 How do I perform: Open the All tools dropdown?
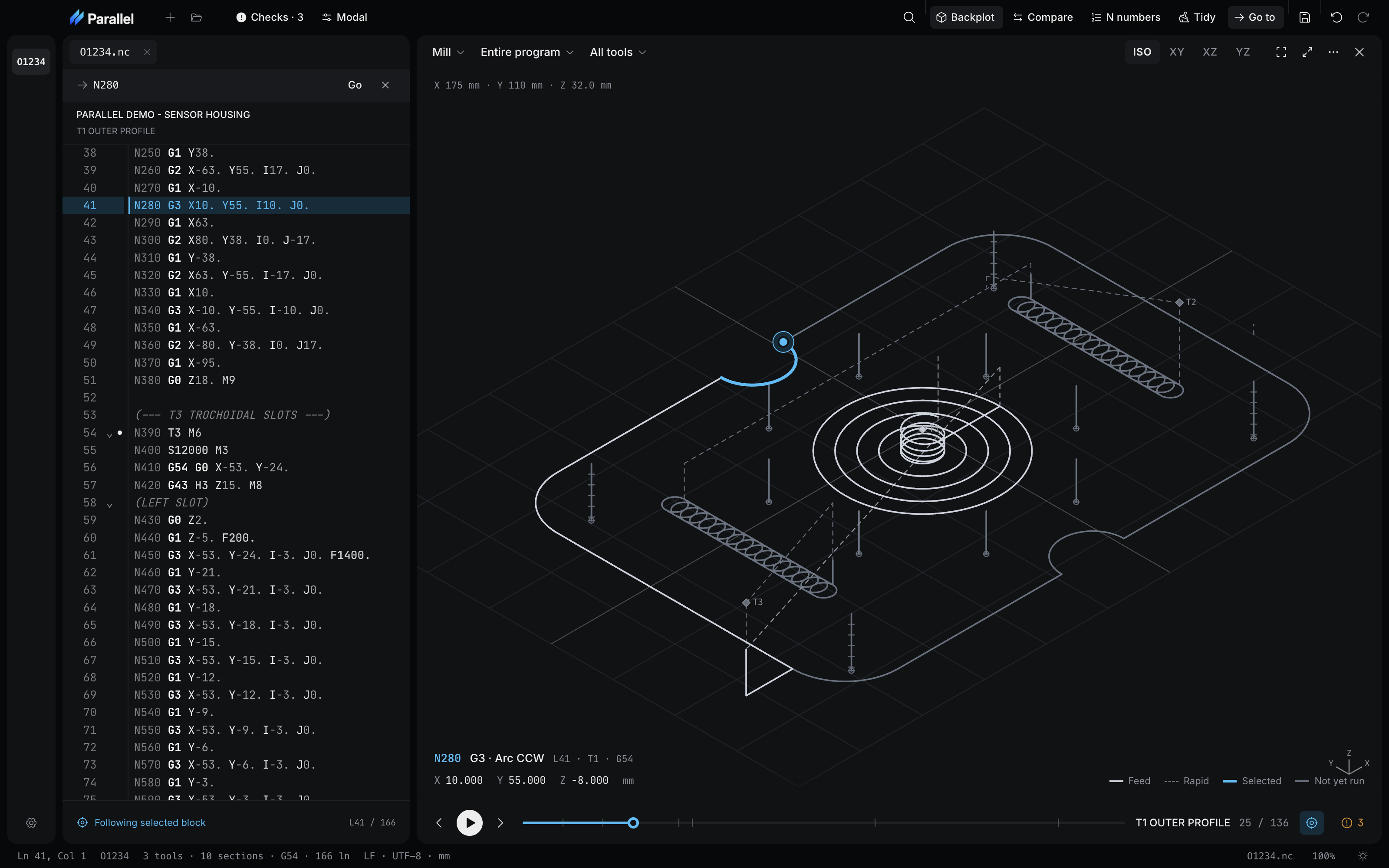[618, 52]
